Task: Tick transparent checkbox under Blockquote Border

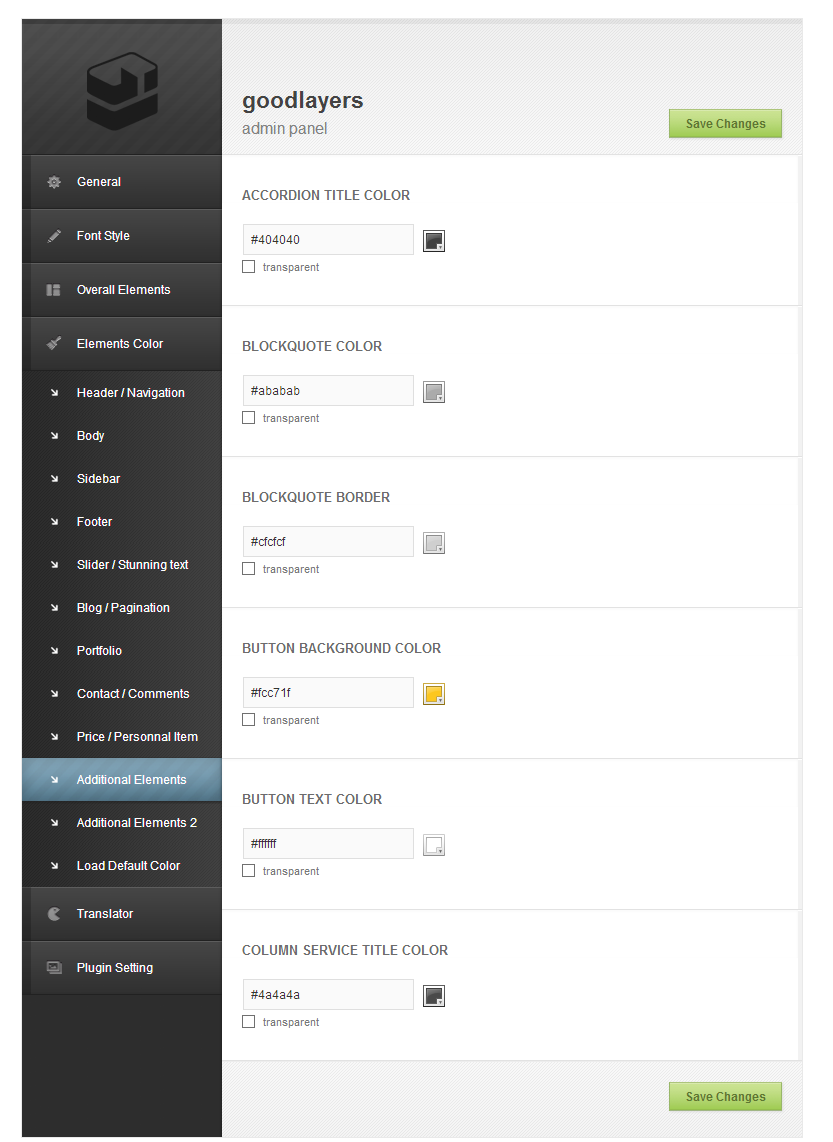Action: pos(249,569)
